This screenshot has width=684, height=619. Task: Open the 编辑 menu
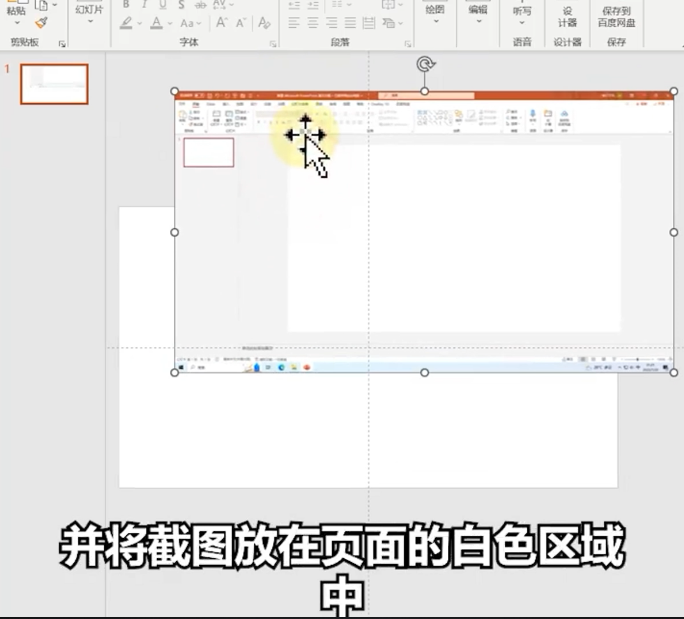(478, 12)
